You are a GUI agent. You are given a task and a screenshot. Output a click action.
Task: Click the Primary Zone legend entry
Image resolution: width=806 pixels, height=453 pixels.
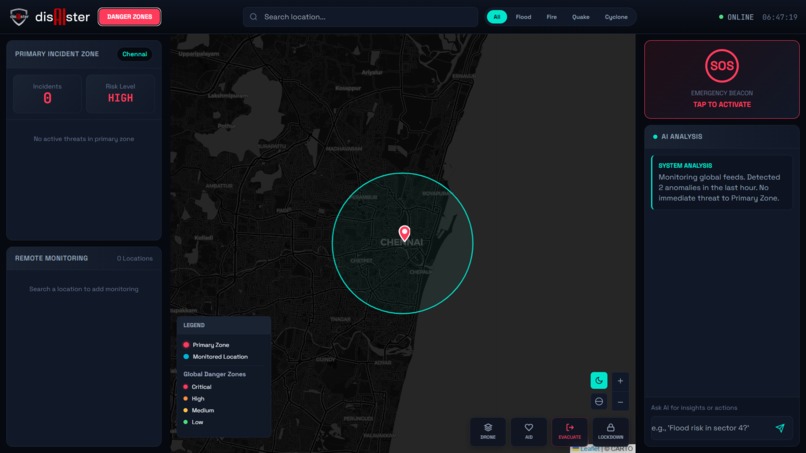206,345
